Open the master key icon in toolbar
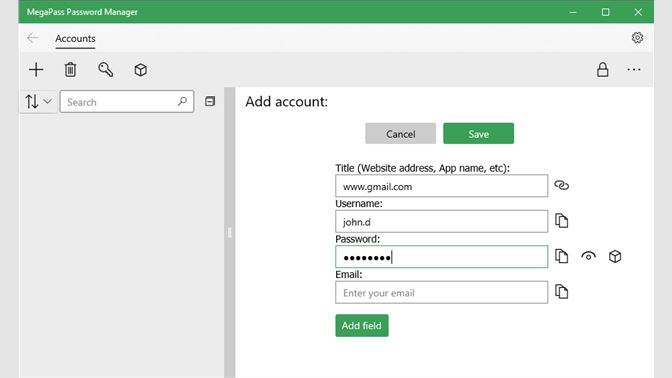The height and width of the screenshot is (378, 672). coord(105,69)
